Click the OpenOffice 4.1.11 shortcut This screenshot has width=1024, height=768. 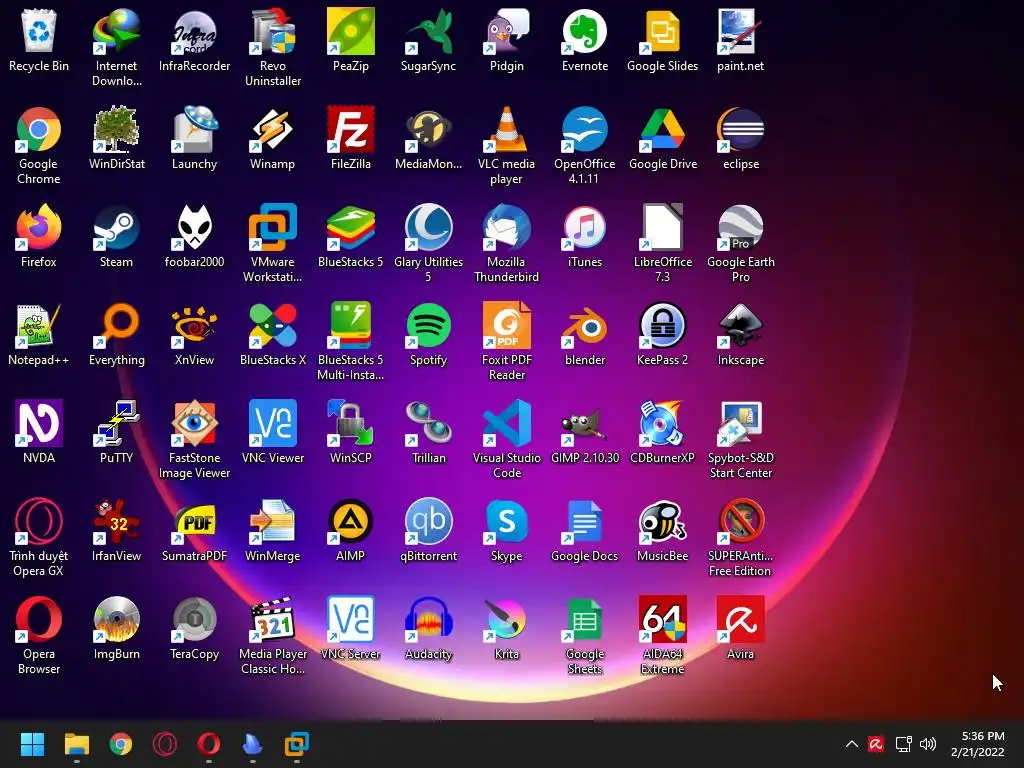tap(584, 129)
